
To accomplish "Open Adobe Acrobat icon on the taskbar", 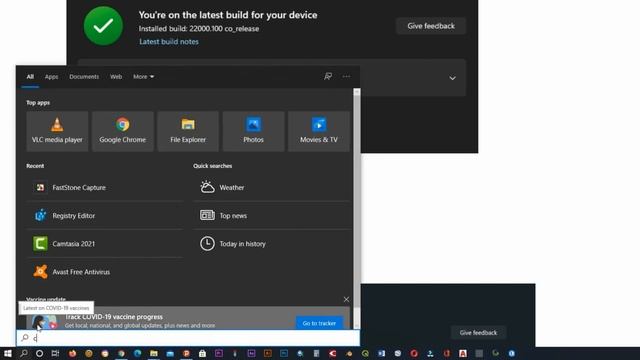I will click(x=463, y=353).
